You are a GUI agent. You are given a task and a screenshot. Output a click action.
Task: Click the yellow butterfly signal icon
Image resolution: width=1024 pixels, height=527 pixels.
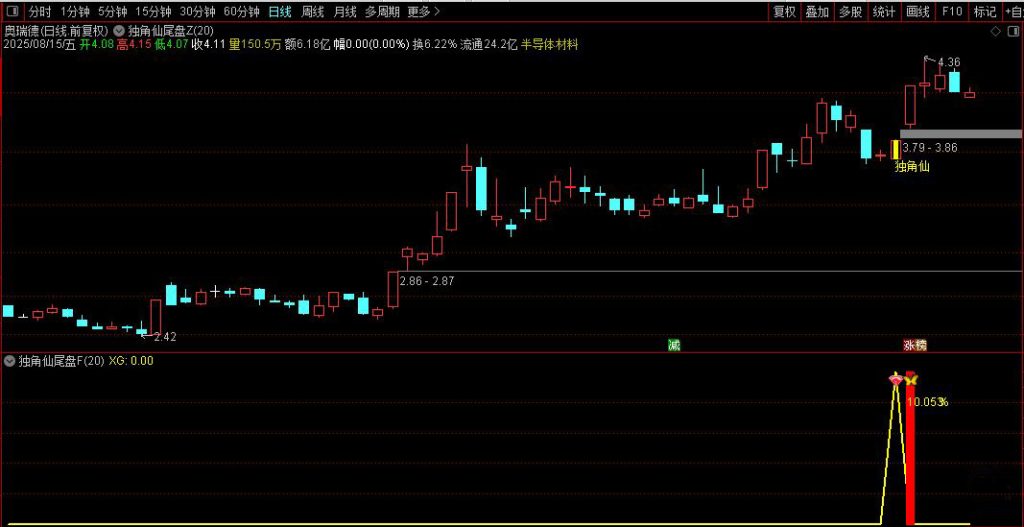click(911, 379)
